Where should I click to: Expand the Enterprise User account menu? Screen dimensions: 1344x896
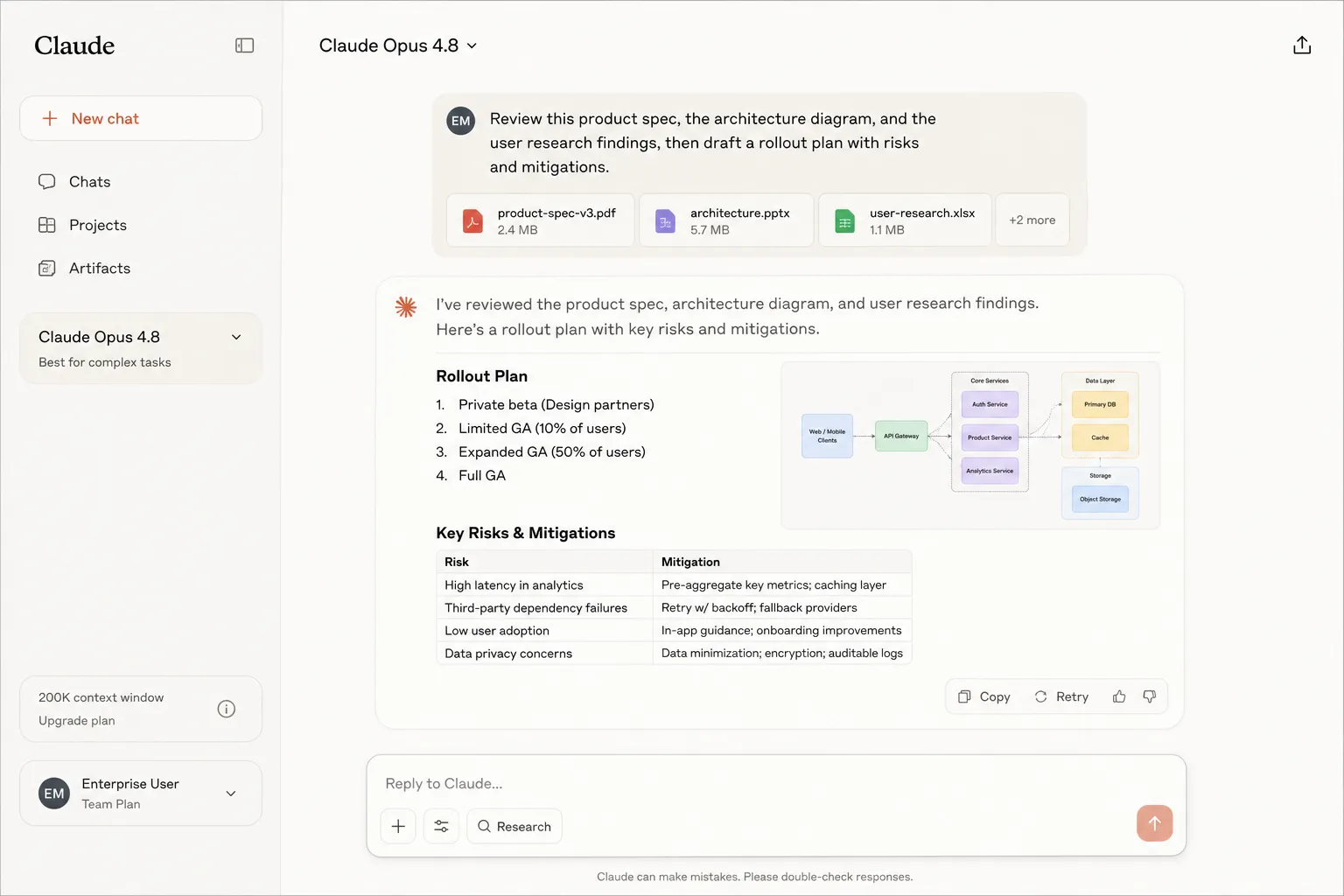pos(141,793)
